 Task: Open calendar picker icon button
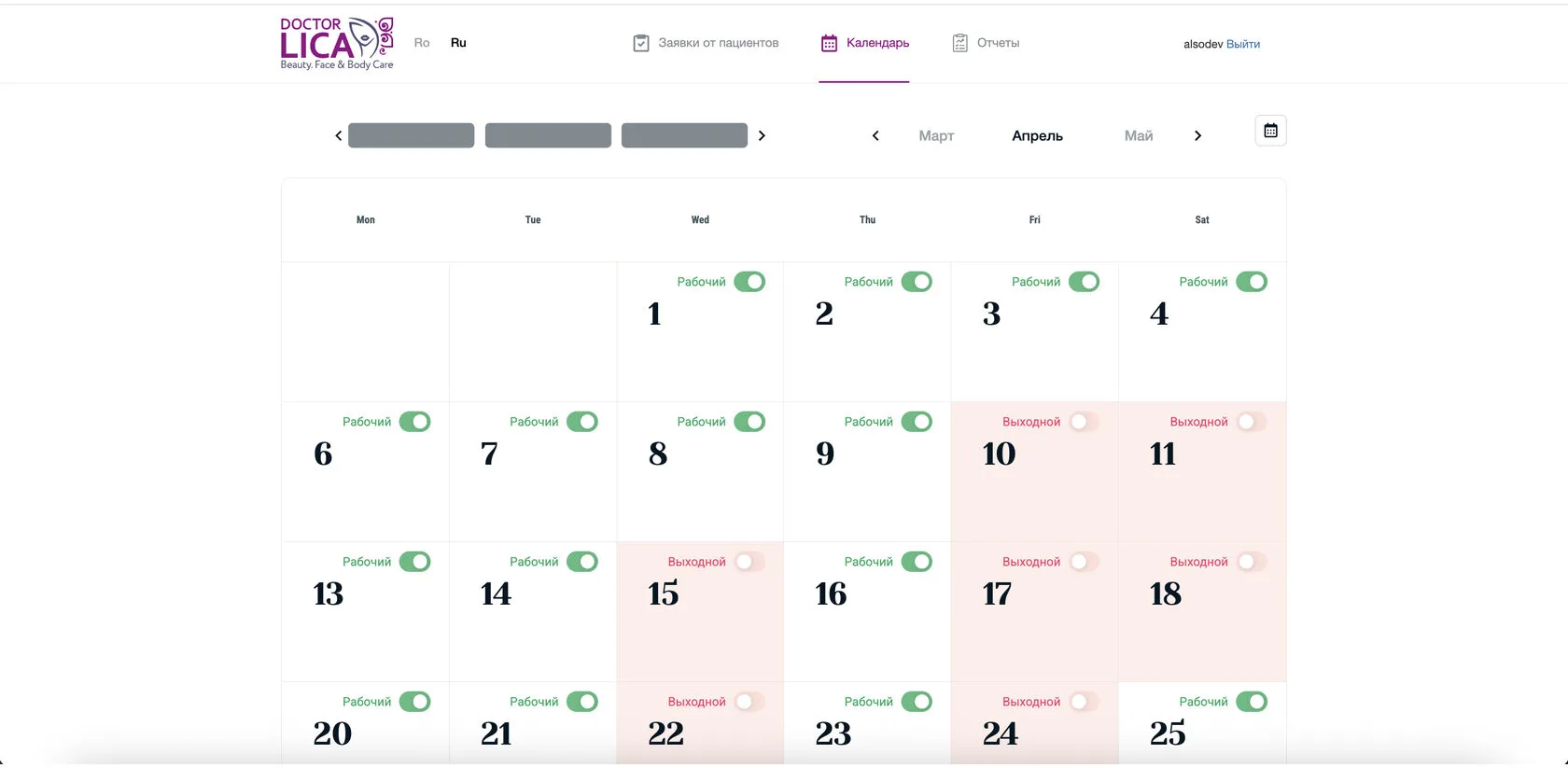click(x=1270, y=131)
